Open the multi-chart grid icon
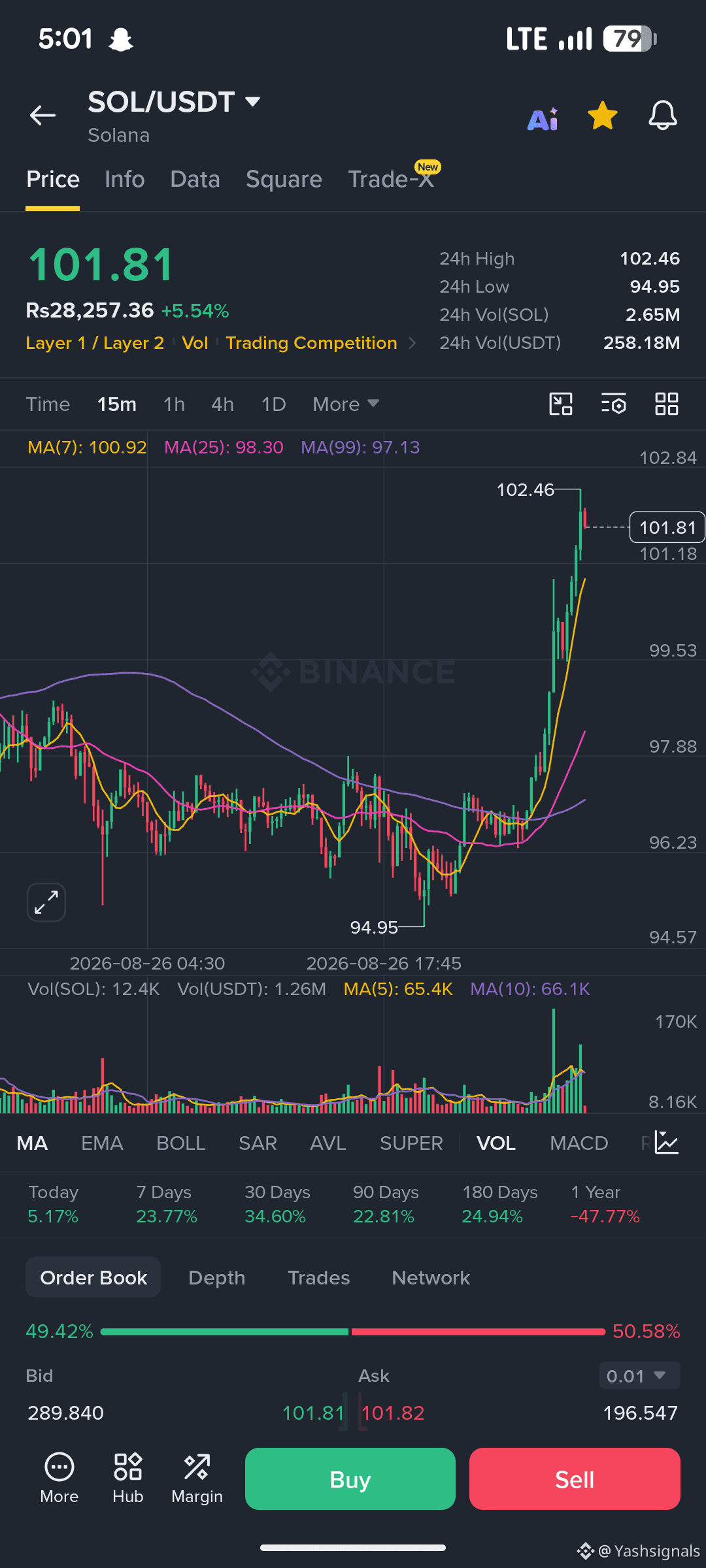Screen dimensions: 706x1568 coord(667,404)
